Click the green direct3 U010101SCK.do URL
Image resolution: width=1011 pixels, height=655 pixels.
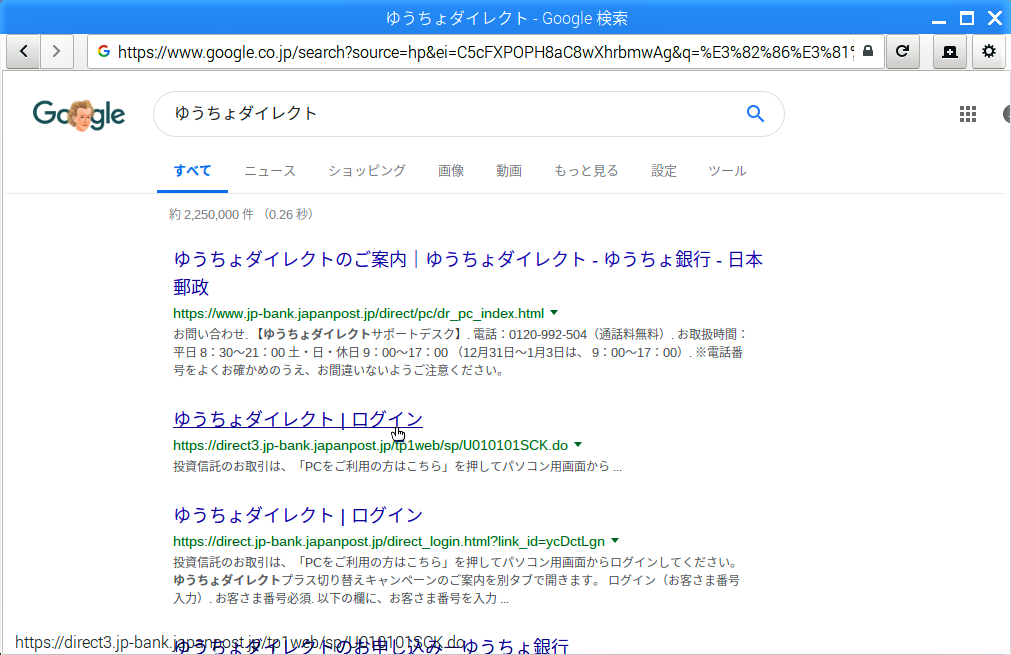370,445
